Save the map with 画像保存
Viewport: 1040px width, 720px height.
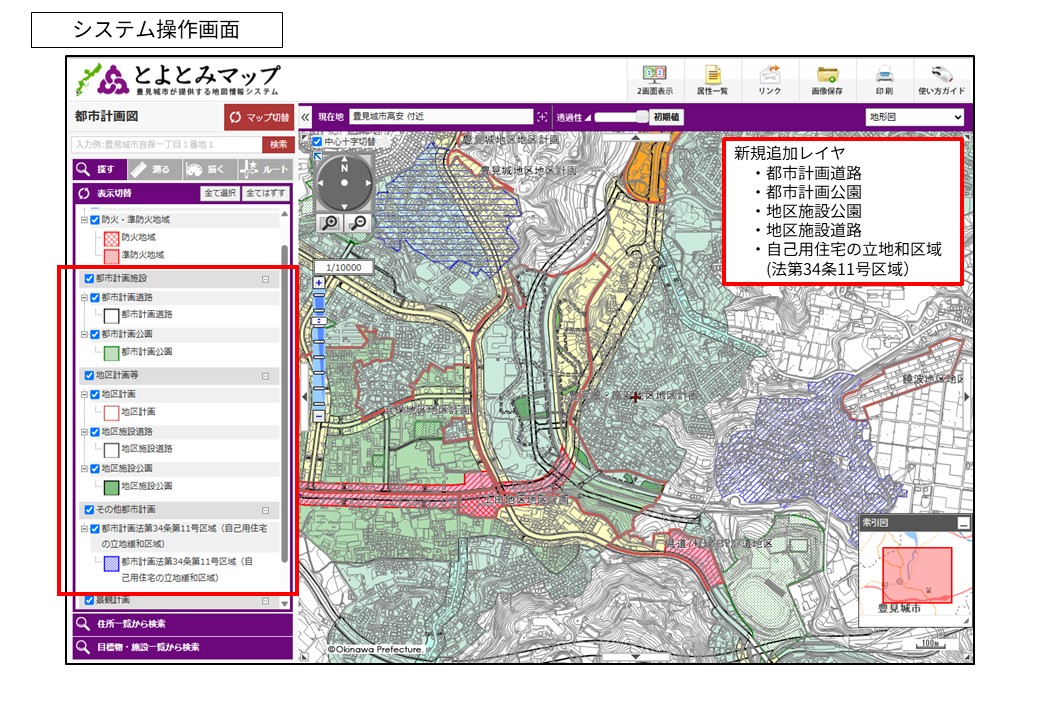coord(827,79)
